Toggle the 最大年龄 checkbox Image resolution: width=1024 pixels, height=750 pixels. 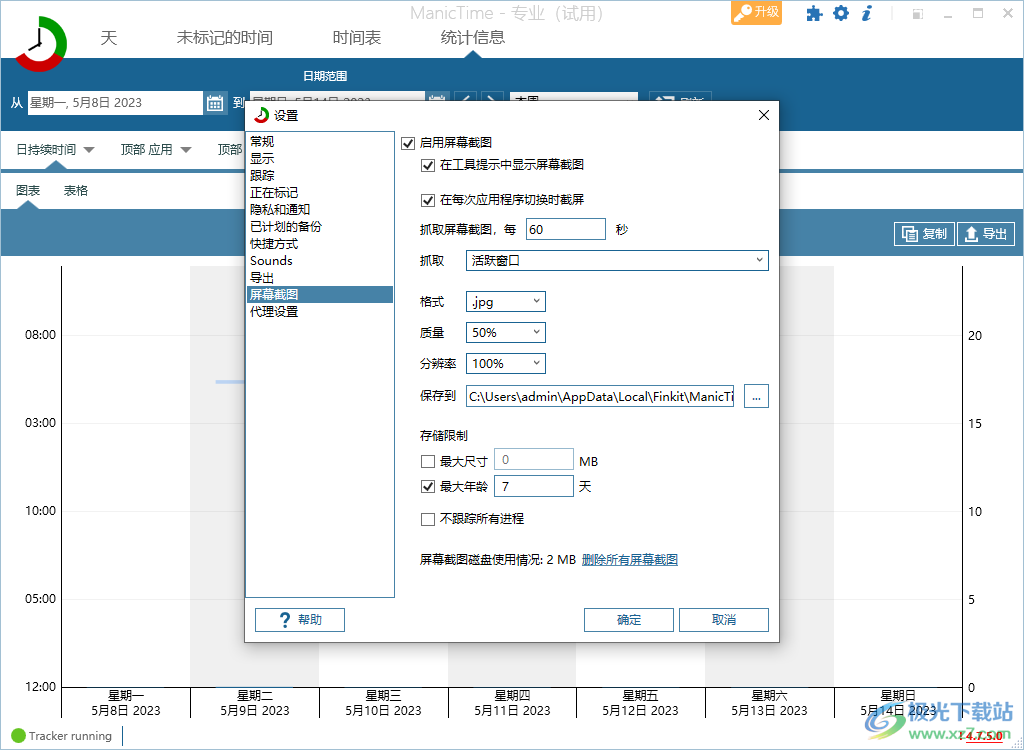click(428, 487)
